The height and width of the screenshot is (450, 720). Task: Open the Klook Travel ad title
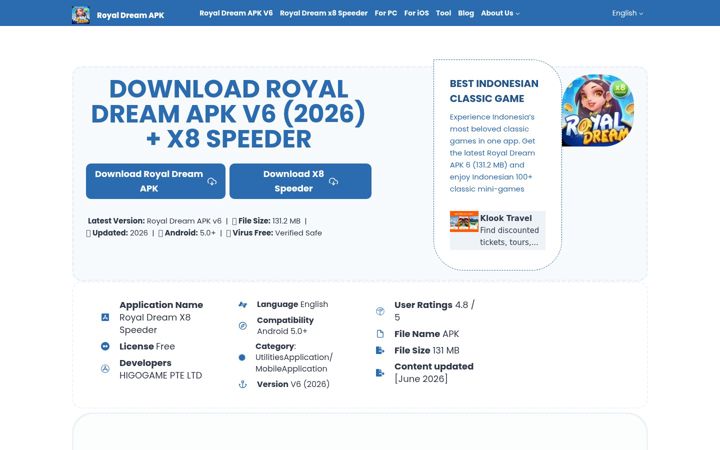(506, 218)
